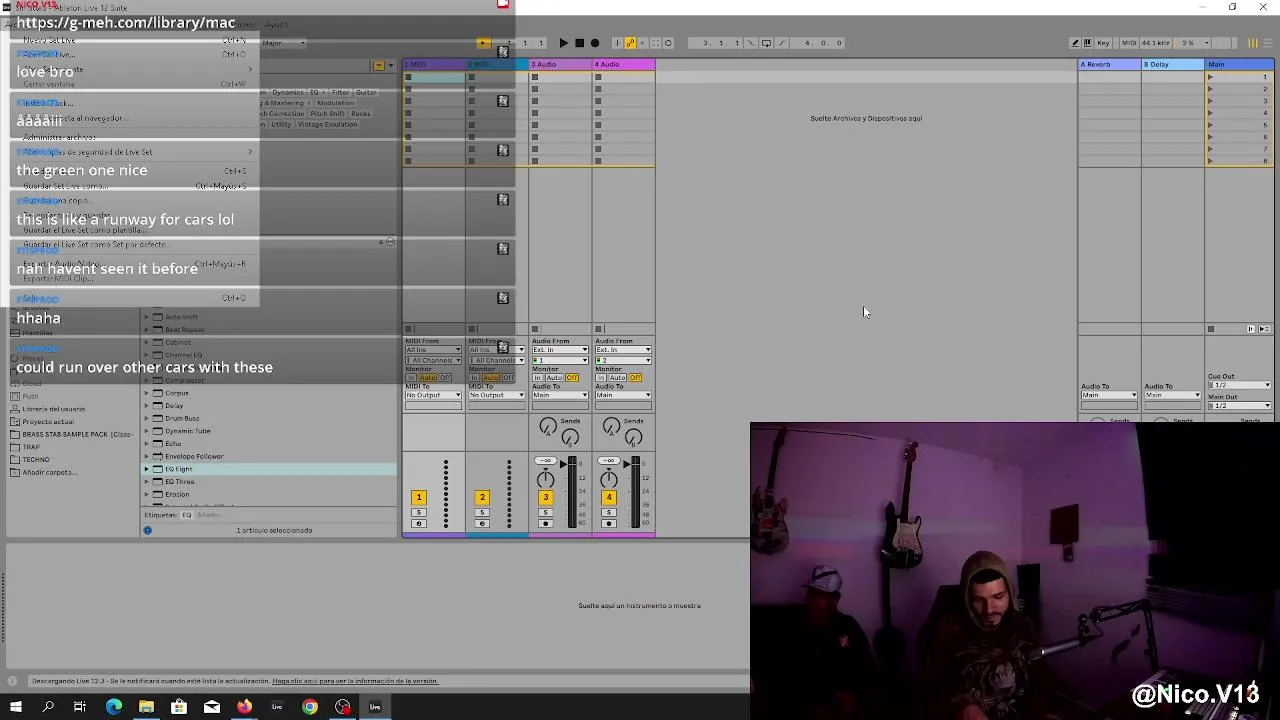Open MIDI To No Output dropdown, track 1

click(x=433, y=395)
